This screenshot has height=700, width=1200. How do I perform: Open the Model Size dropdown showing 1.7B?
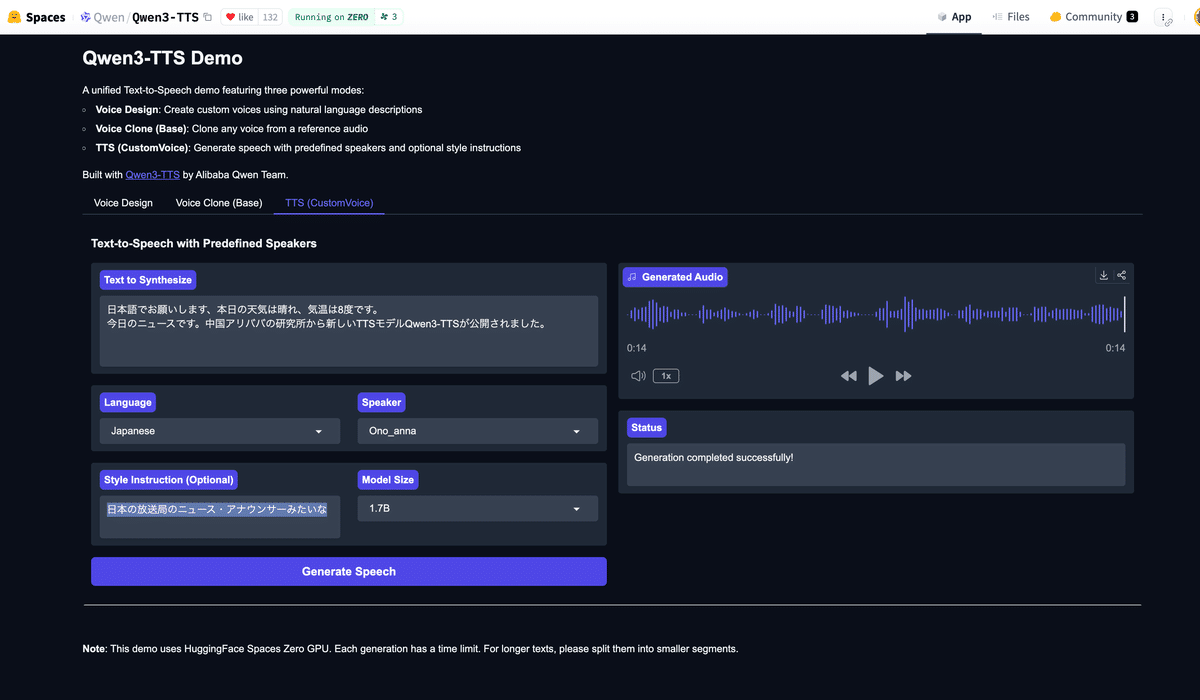[477, 508]
